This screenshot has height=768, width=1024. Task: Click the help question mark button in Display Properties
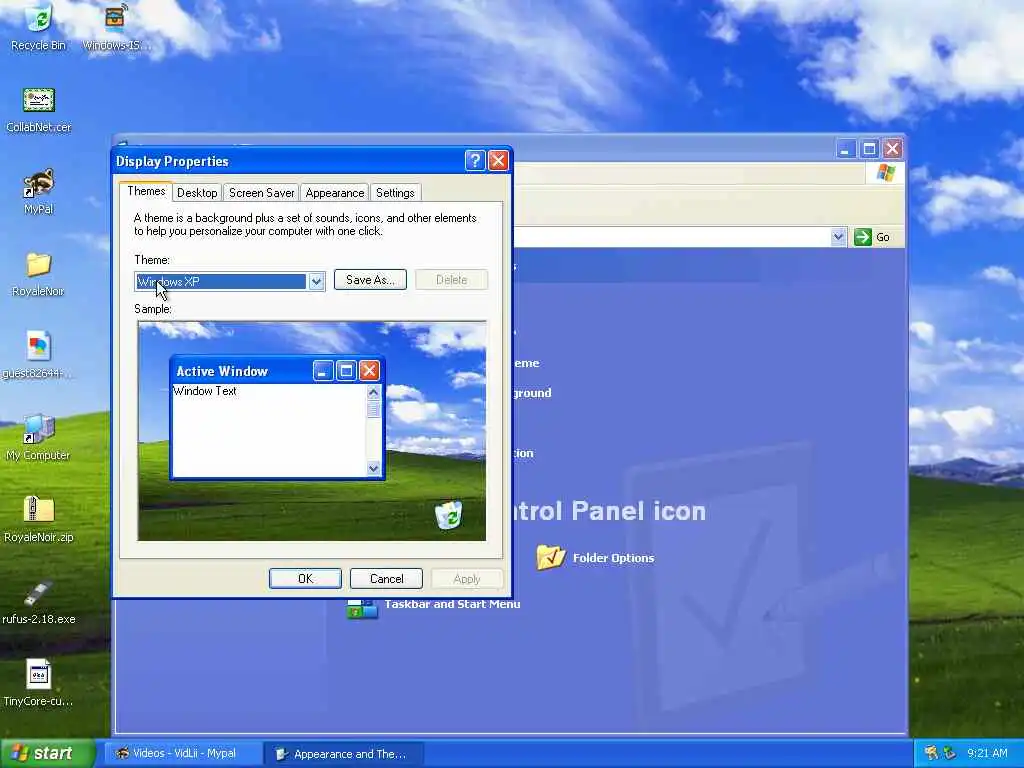[x=475, y=161]
